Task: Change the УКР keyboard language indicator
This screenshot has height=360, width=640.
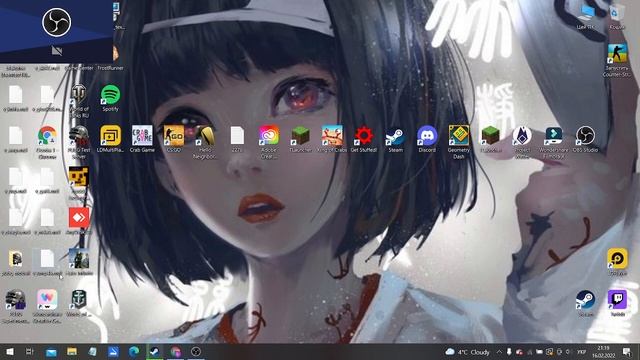Action: point(581,351)
